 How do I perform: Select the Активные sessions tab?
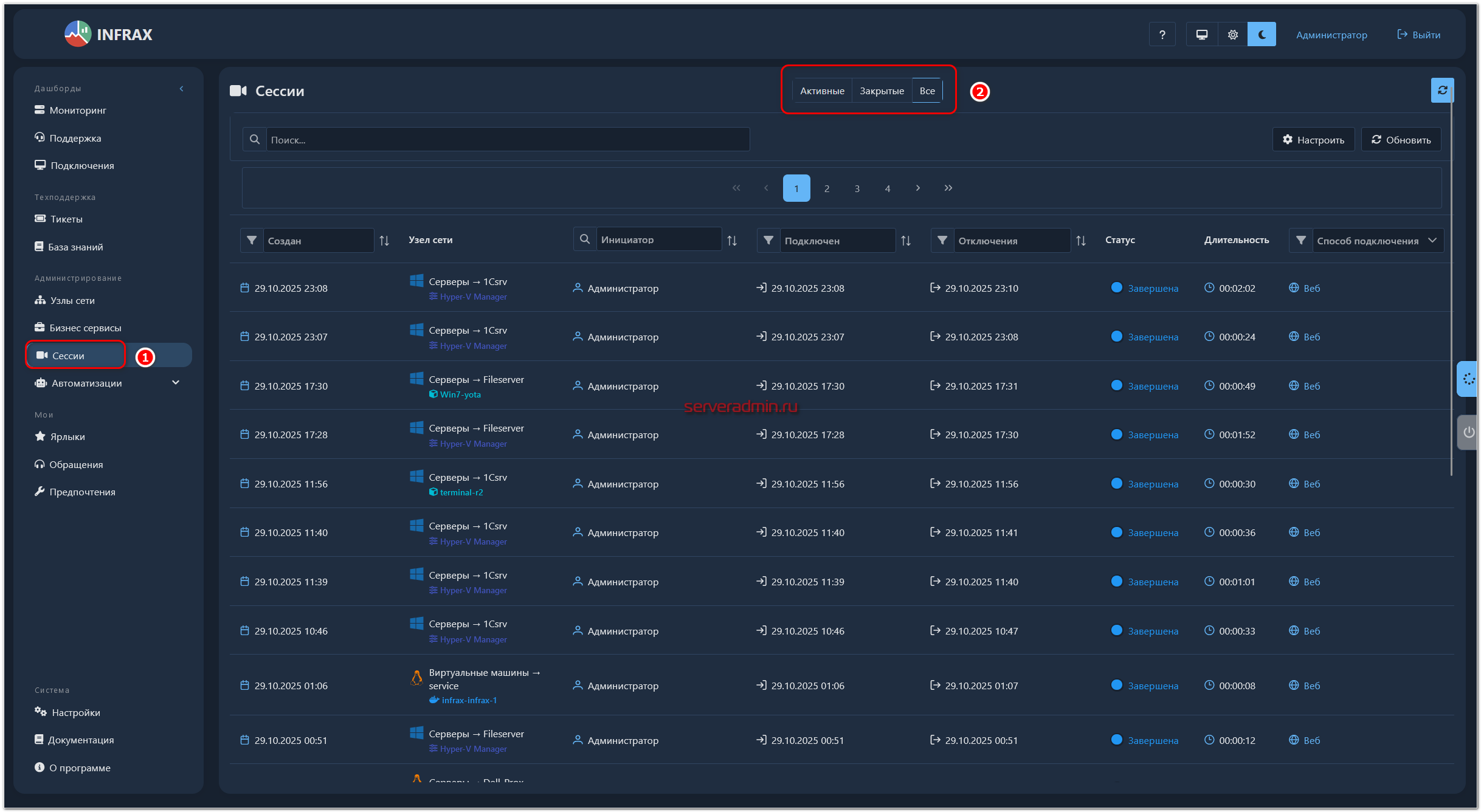tap(822, 91)
